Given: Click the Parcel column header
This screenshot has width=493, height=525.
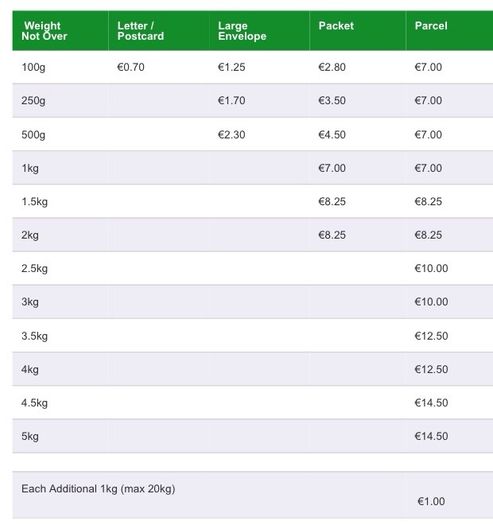Looking at the screenshot, I should click(x=431, y=26).
